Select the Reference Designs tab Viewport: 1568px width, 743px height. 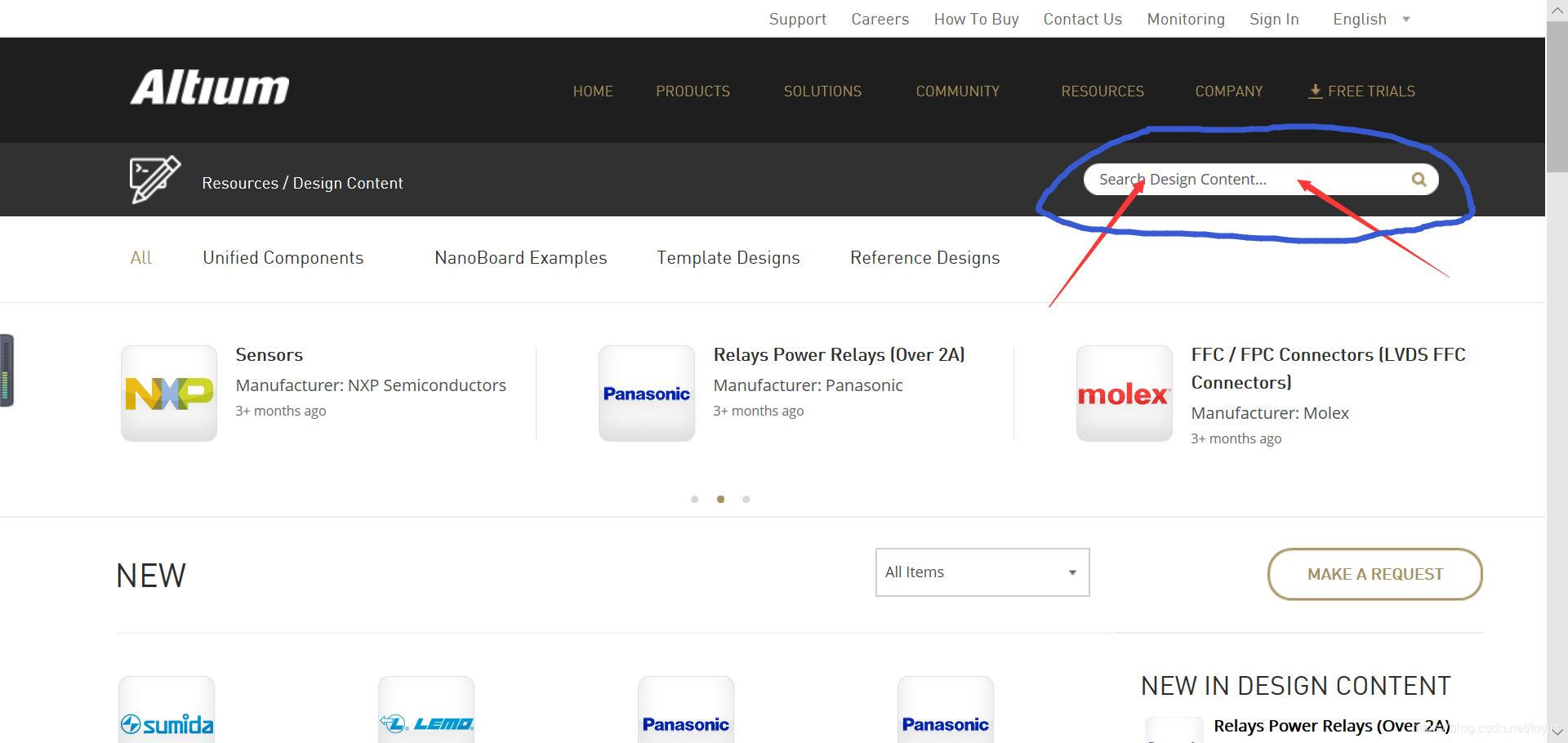pos(924,258)
